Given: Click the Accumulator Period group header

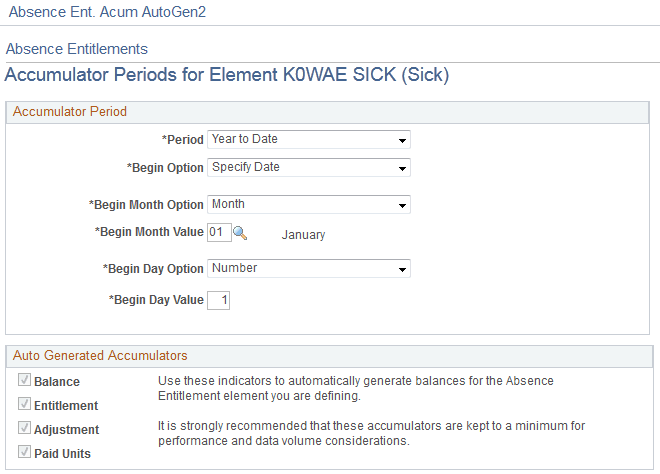Looking at the screenshot, I should [70, 112].
